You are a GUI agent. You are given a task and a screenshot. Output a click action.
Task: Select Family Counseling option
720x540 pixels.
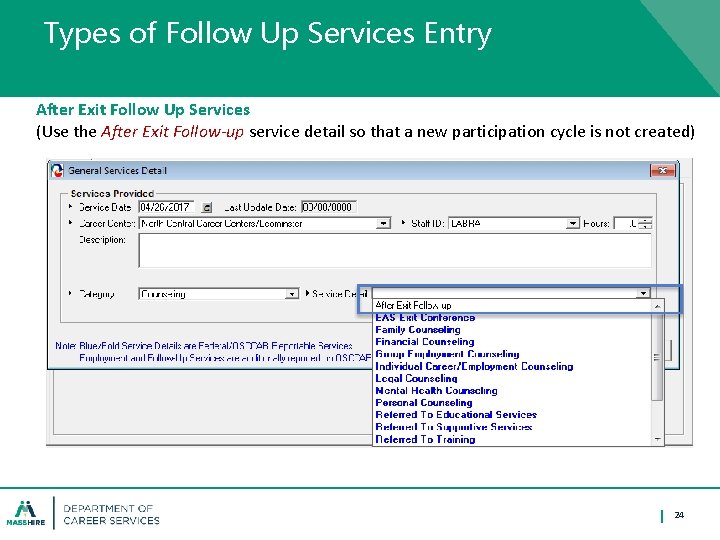click(x=418, y=330)
